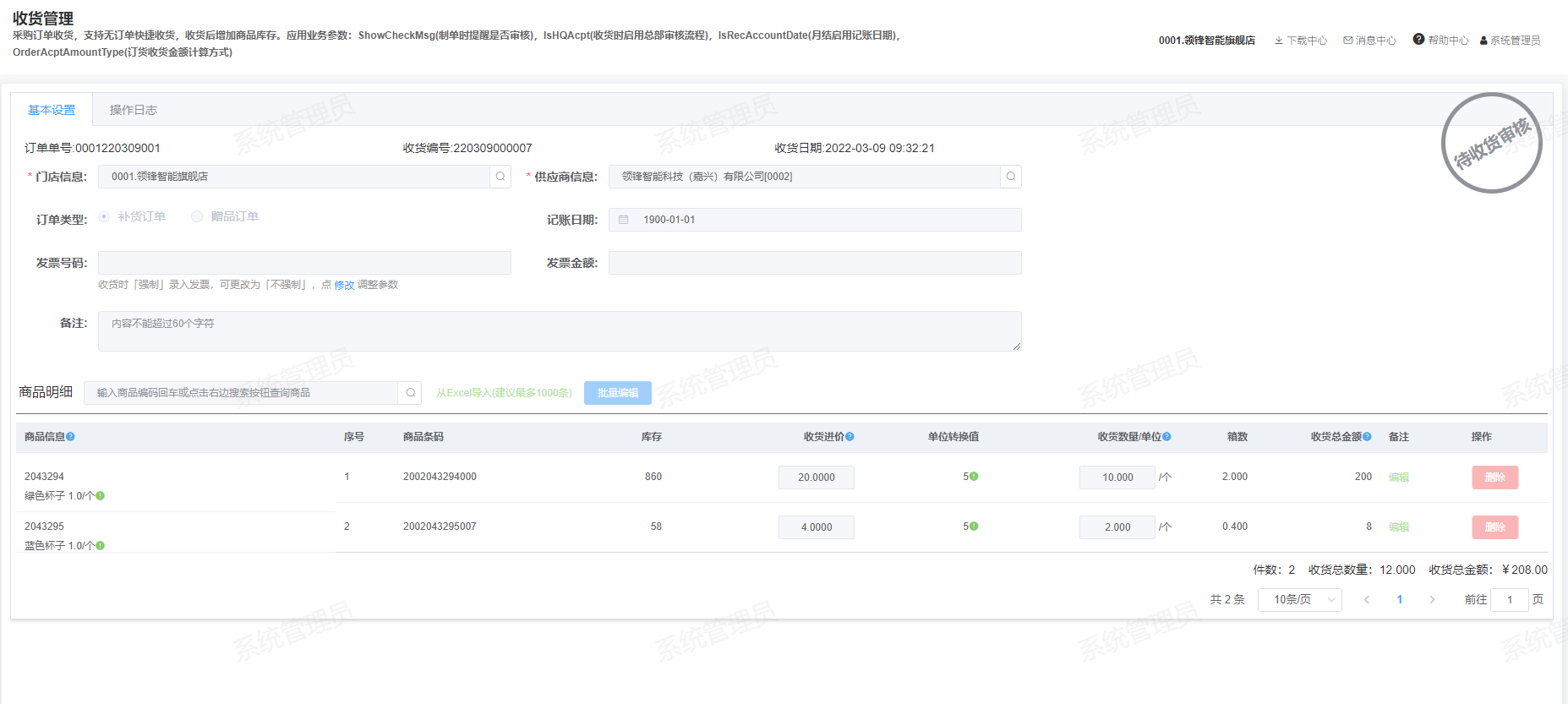
Task: Click the 发票金额 input field
Action: (x=815, y=263)
